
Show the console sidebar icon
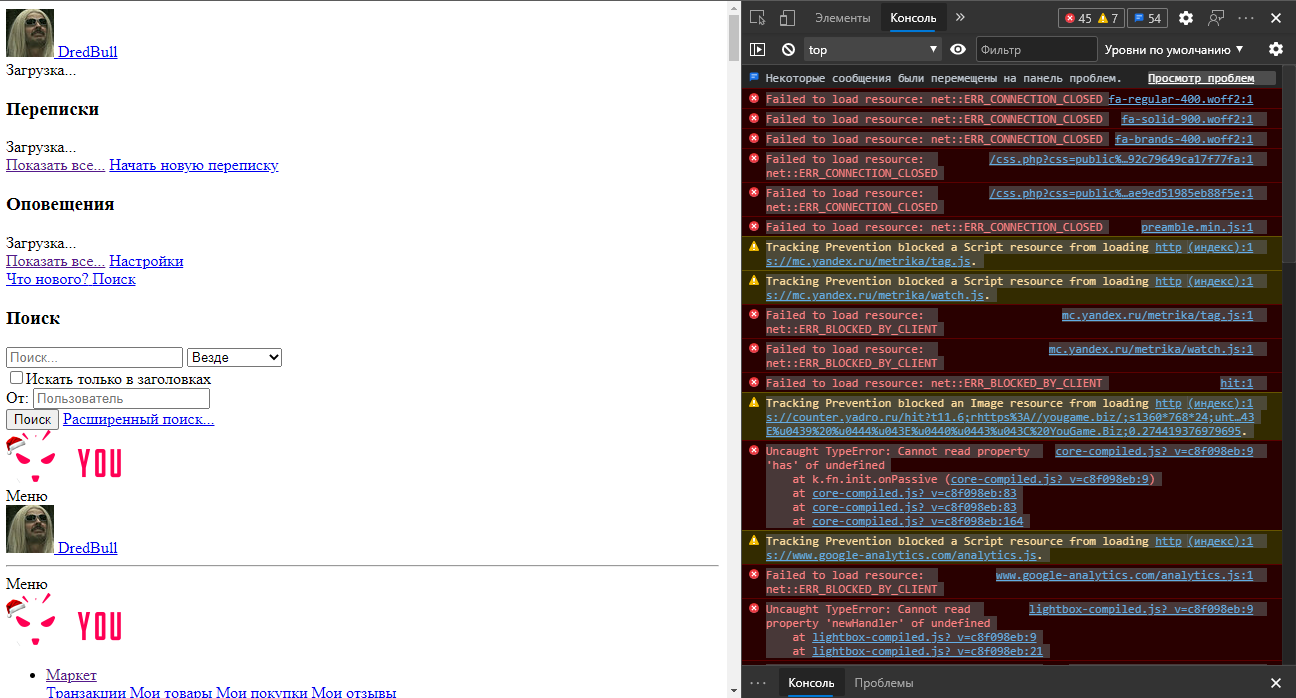pos(757,48)
